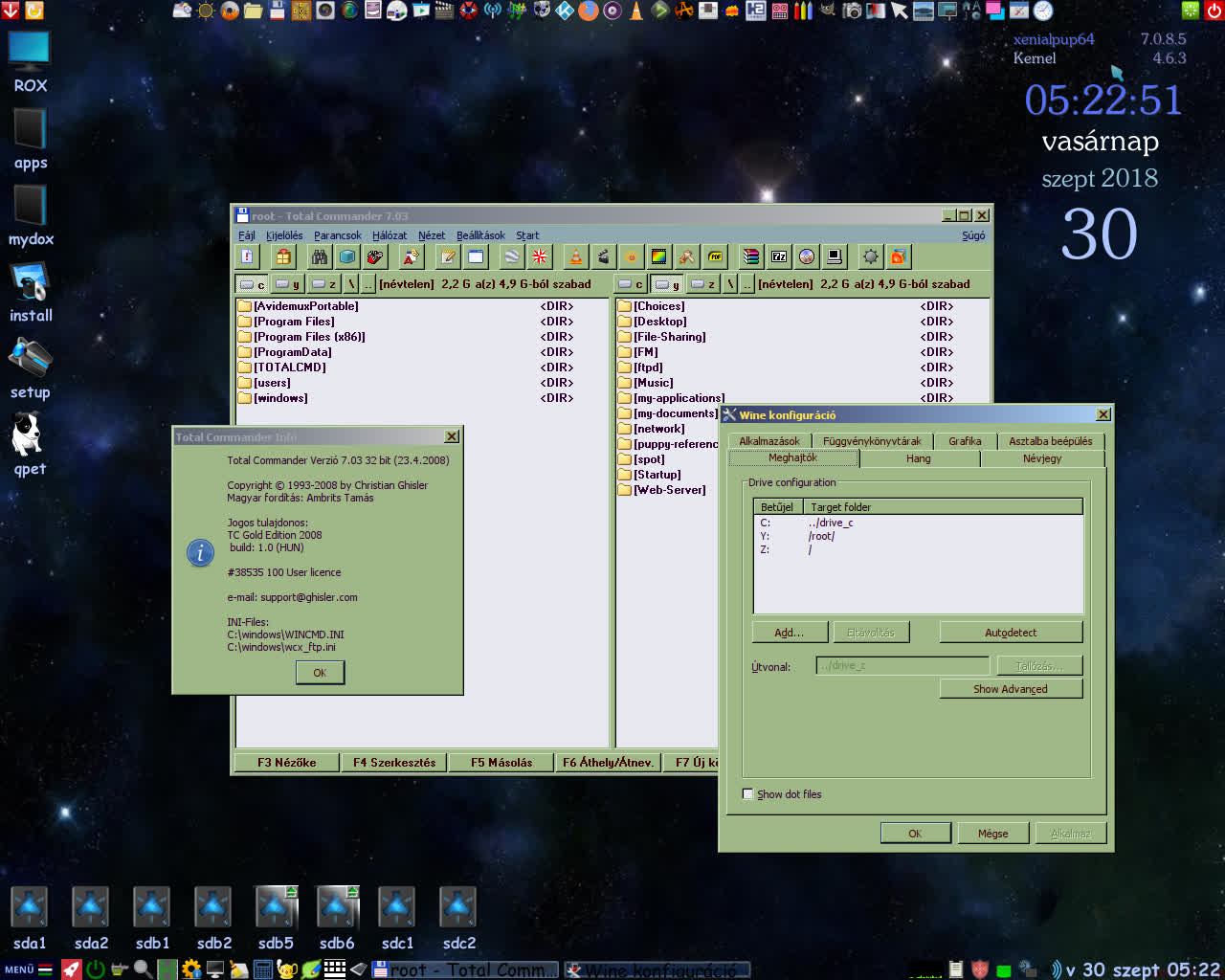Select the C: ../drive_c drive row
1225x980 pixels.
919,523
